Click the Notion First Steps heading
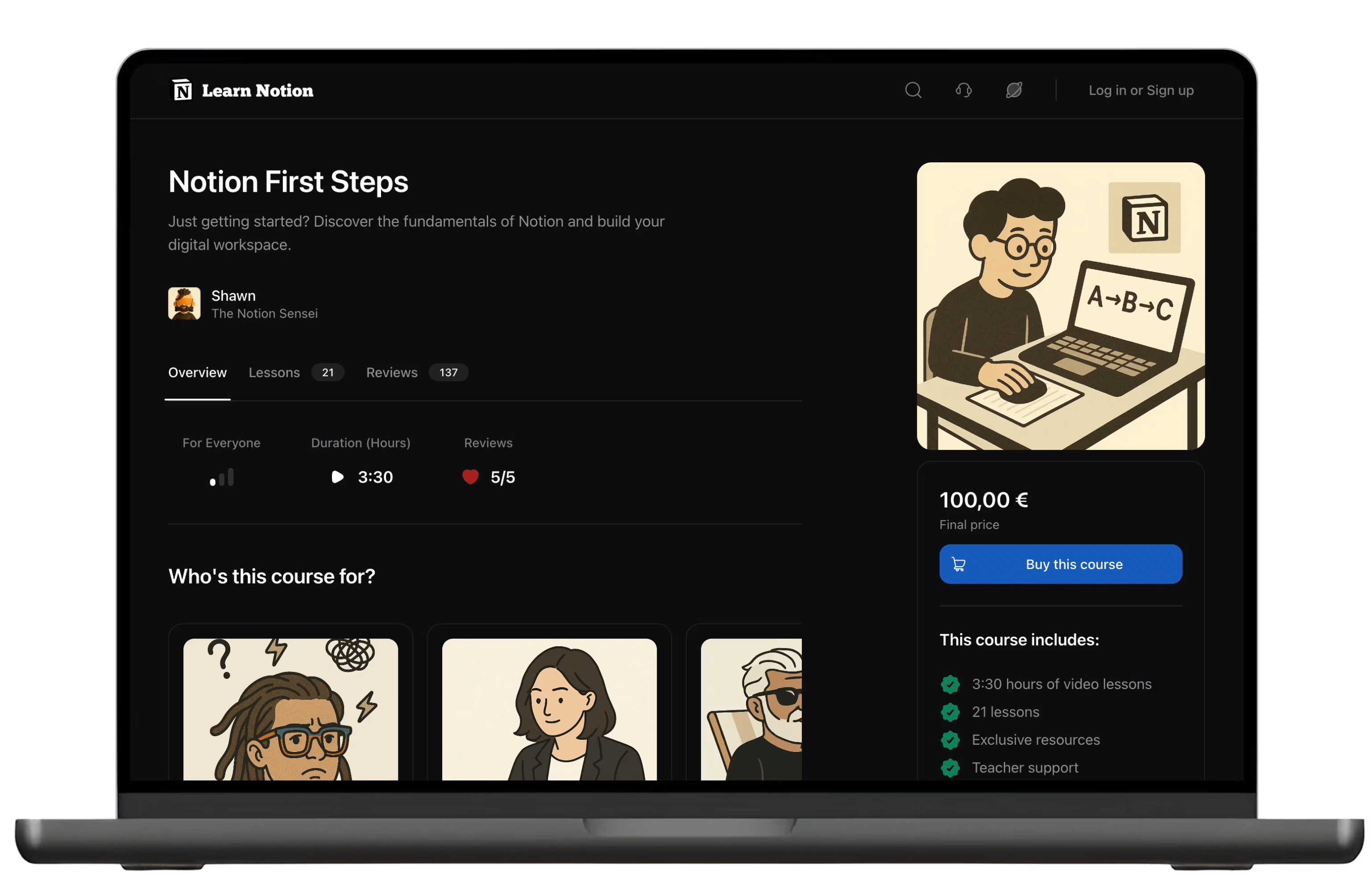The height and width of the screenshot is (883, 1372). pos(288,182)
